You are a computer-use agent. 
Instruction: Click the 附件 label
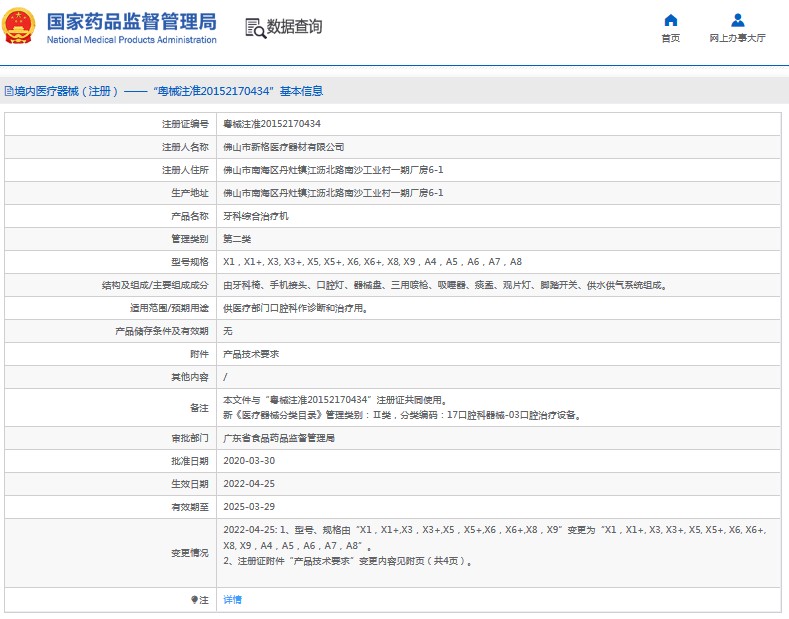coord(199,354)
